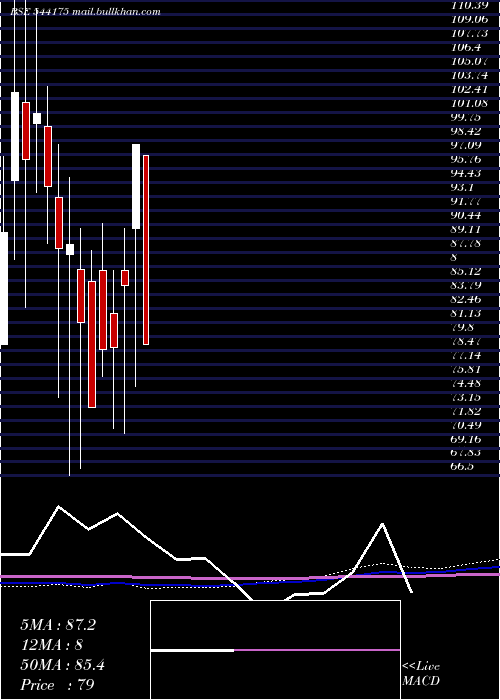The image size is (500, 700).
Task: Click the 12MA moving average readout
Action: coord(52,645)
